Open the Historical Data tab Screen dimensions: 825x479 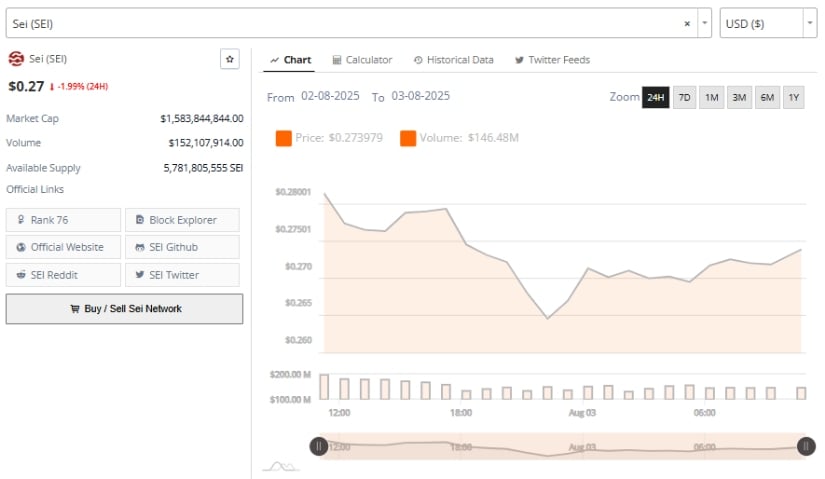tap(453, 60)
